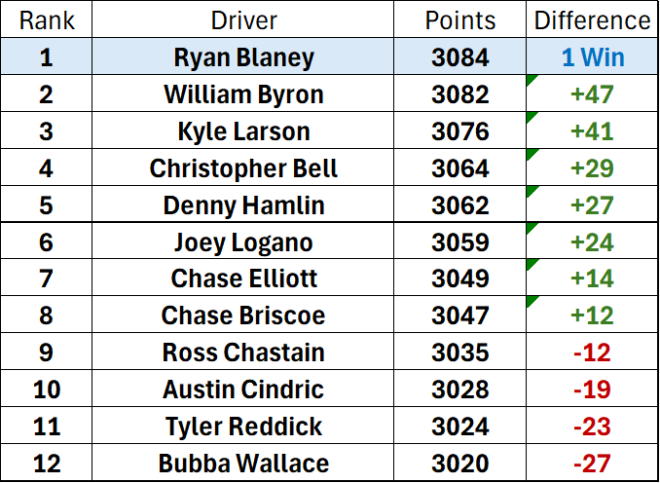Click the Joey Logano cell
The image size is (660, 483).
pos(244,242)
